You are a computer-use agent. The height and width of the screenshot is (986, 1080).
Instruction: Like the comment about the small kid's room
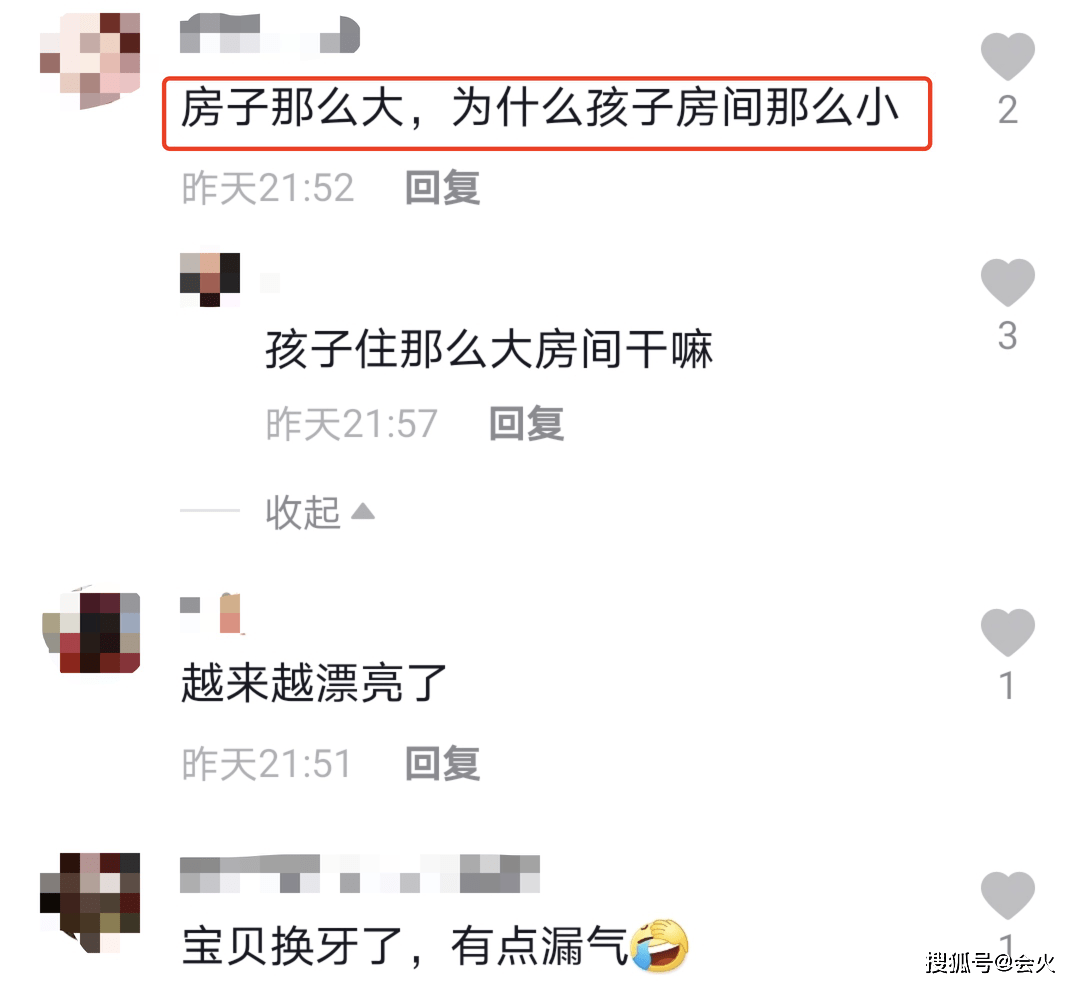(x=1008, y=56)
